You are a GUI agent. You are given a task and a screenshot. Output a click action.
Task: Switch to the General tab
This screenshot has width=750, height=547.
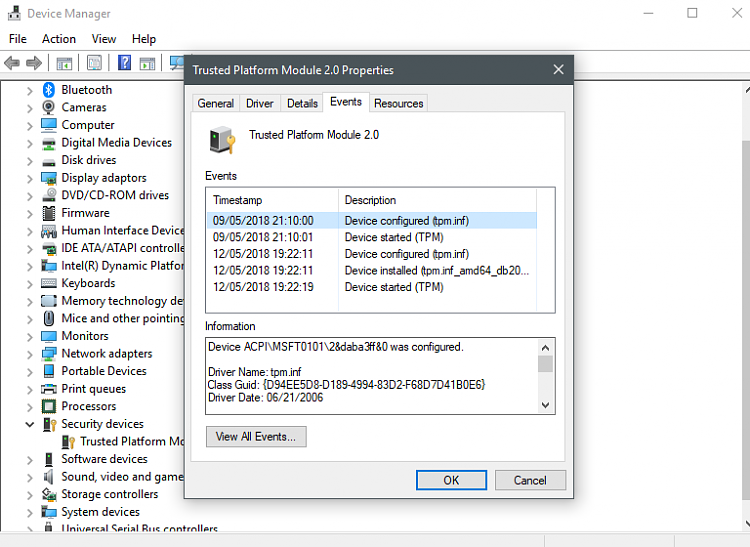pos(216,103)
